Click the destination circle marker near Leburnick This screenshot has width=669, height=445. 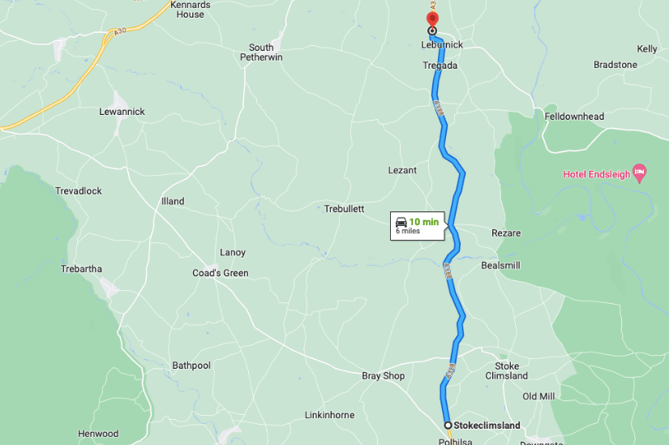(x=432, y=31)
